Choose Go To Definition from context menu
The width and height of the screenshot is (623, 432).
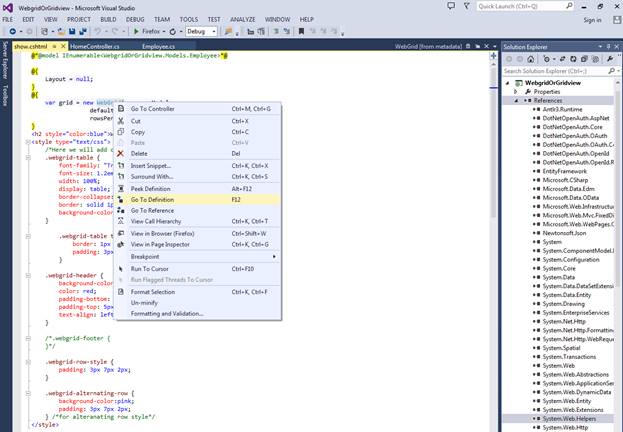(x=152, y=199)
